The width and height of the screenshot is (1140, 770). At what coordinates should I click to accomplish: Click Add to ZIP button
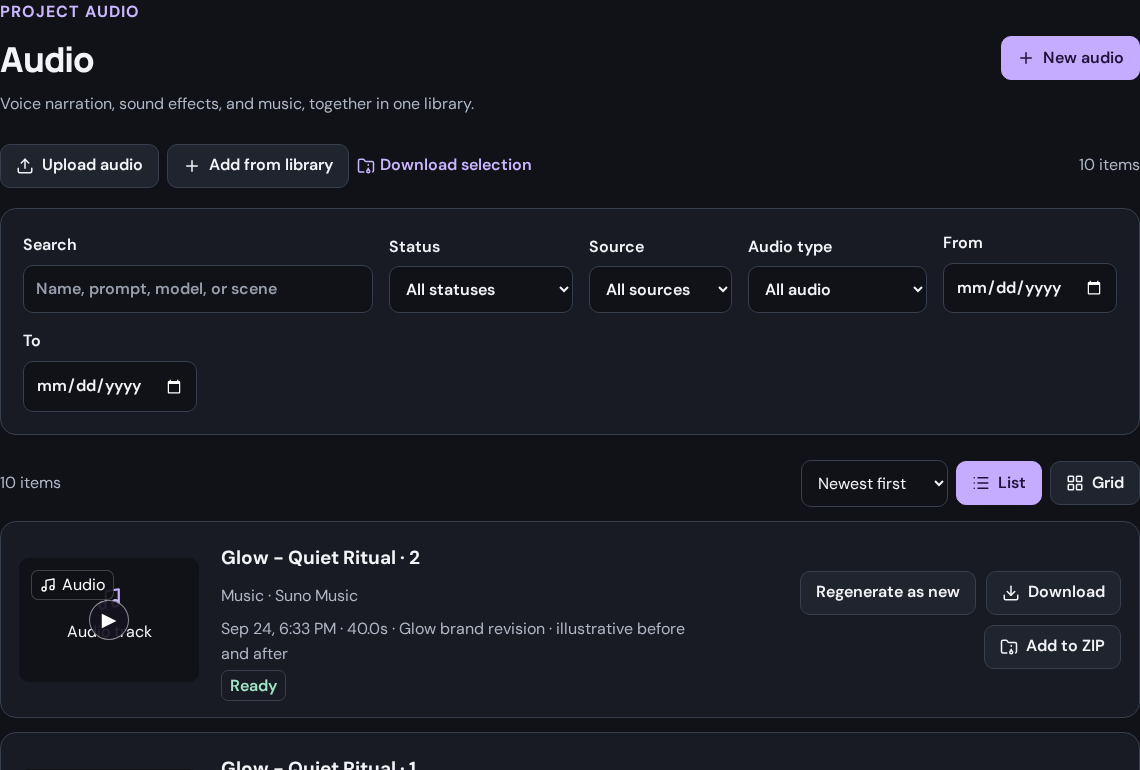pyautogui.click(x=1053, y=646)
